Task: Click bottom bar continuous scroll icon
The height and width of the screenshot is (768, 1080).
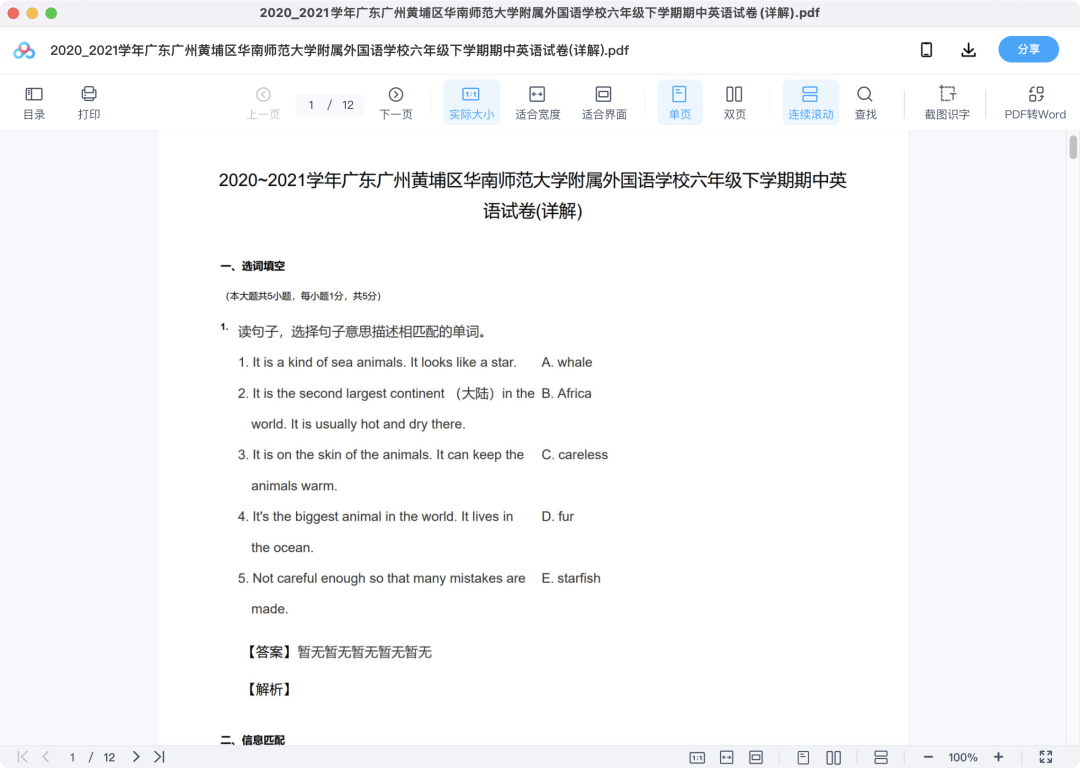Action: pos(880,758)
